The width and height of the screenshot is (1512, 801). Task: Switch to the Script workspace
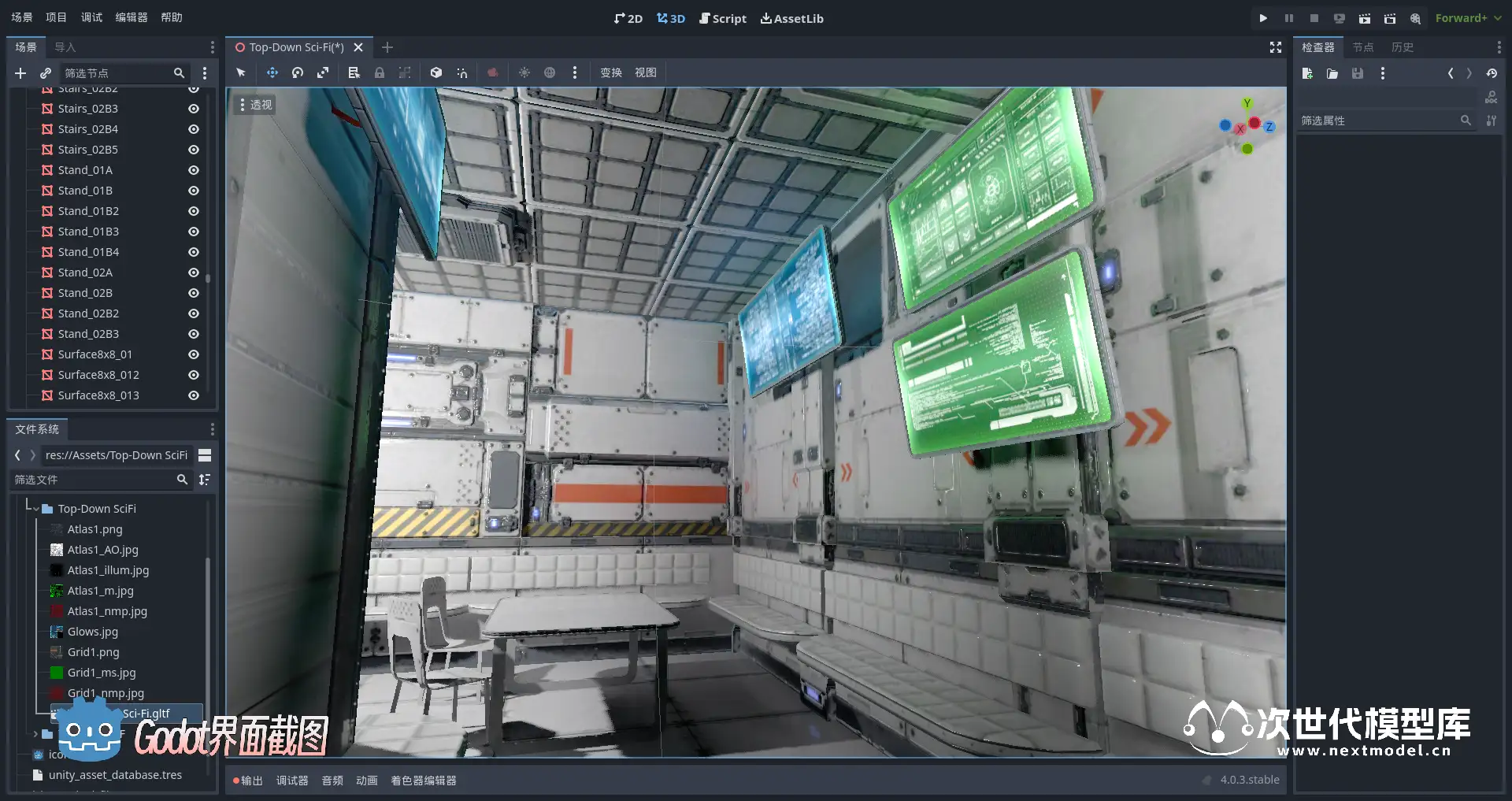pos(722,18)
